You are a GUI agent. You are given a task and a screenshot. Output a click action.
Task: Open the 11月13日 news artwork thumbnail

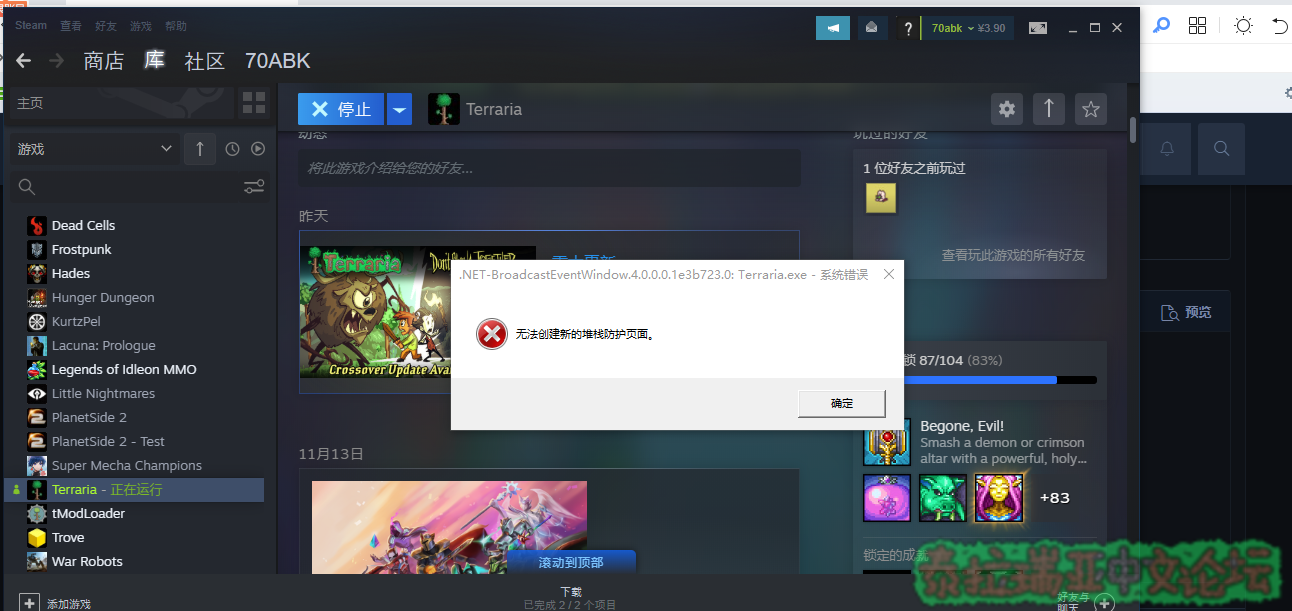[x=449, y=527]
